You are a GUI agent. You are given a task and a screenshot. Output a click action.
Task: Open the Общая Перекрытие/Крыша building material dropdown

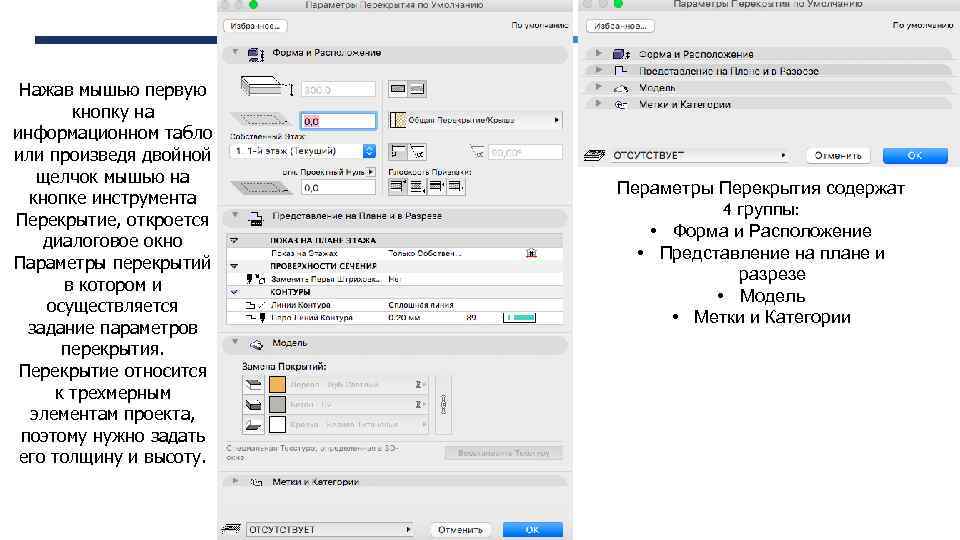click(x=475, y=120)
